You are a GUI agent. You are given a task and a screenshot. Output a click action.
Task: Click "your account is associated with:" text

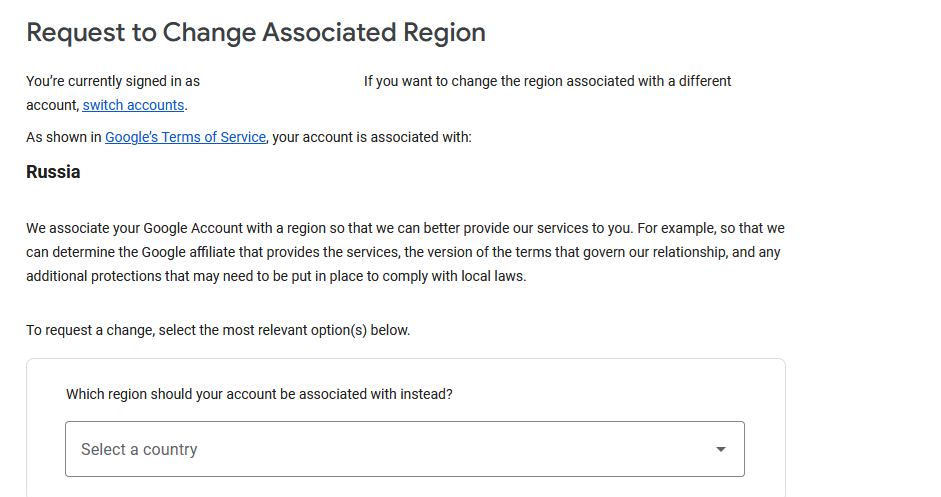tap(371, 137)
